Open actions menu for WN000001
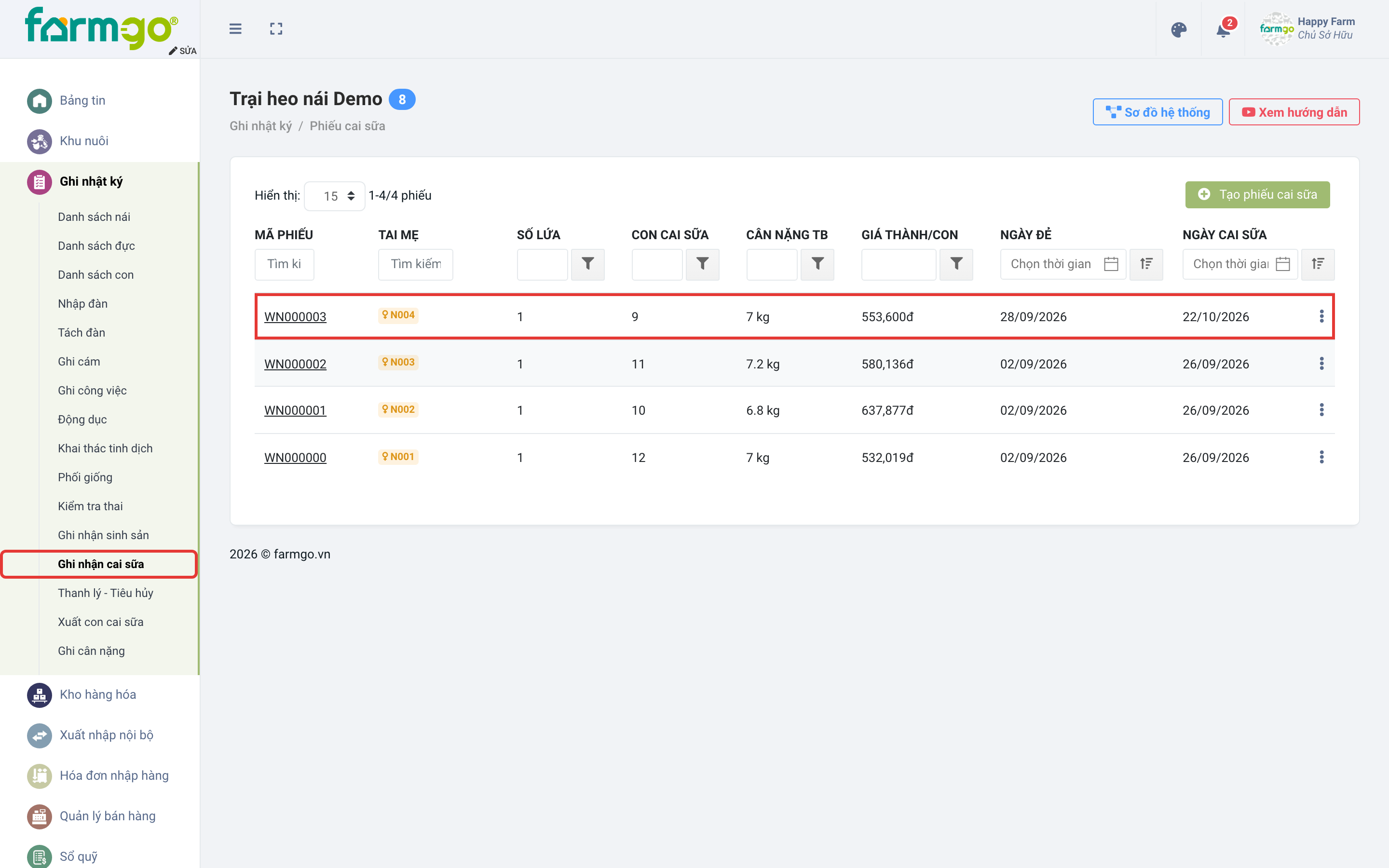 coord(1321,410)
